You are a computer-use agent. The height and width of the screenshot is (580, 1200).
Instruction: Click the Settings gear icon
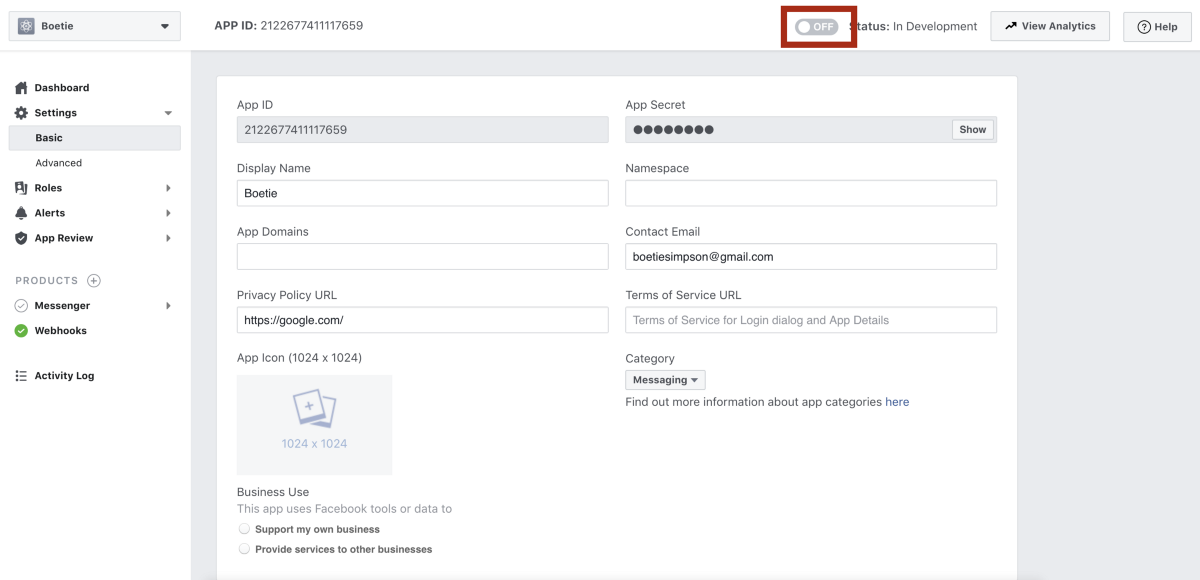(21, 113)
